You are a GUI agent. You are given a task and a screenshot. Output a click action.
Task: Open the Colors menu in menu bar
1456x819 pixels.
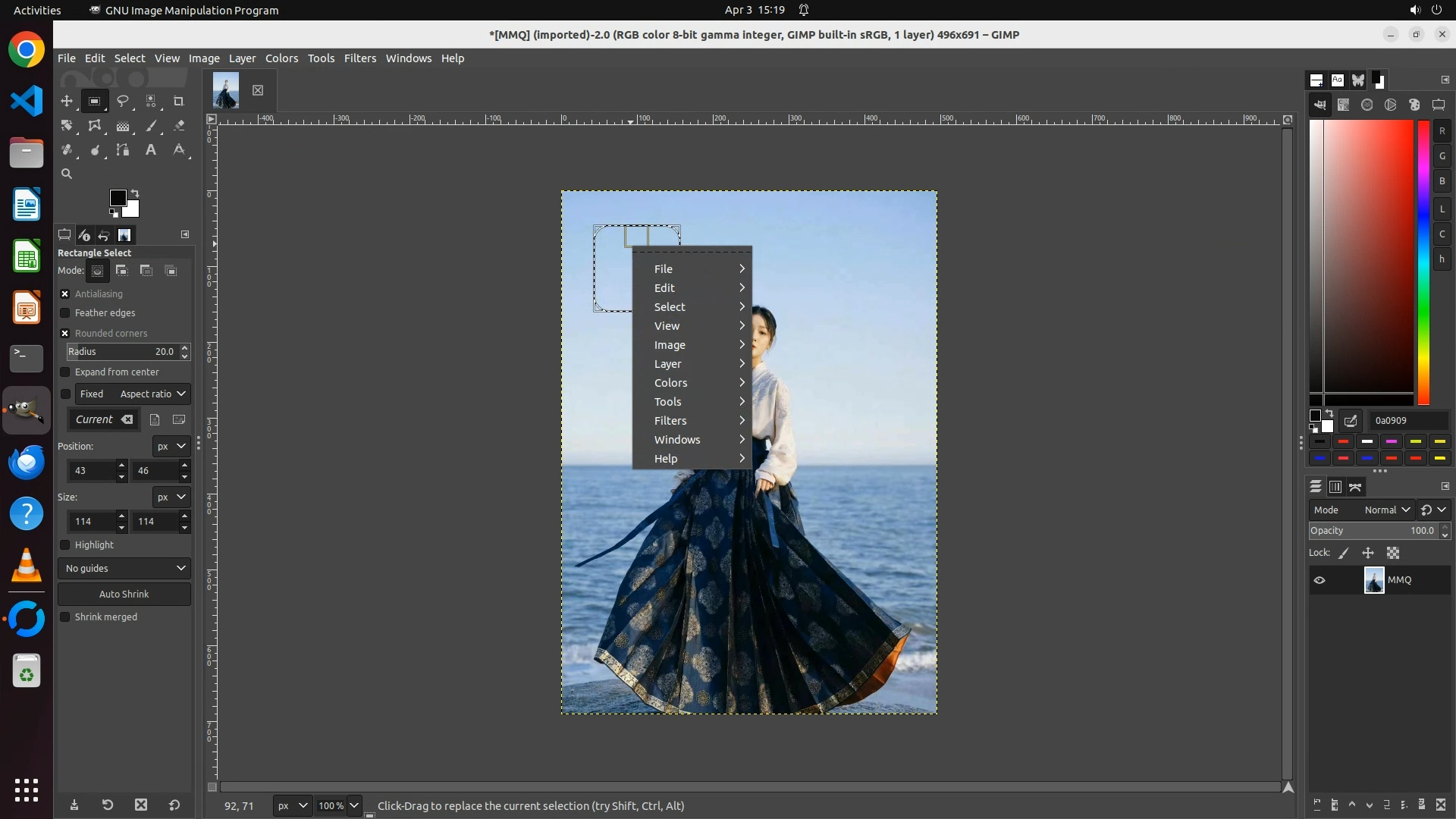[281, 58]
